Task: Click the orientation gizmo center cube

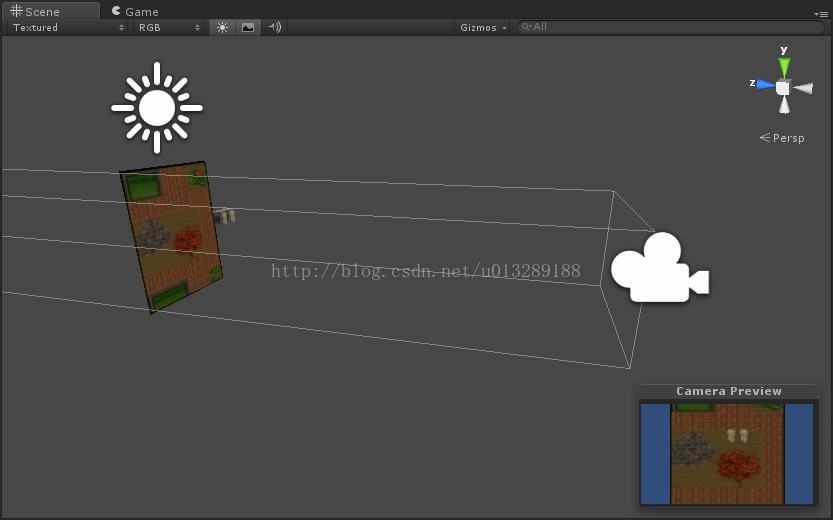Action: point(783,87)
